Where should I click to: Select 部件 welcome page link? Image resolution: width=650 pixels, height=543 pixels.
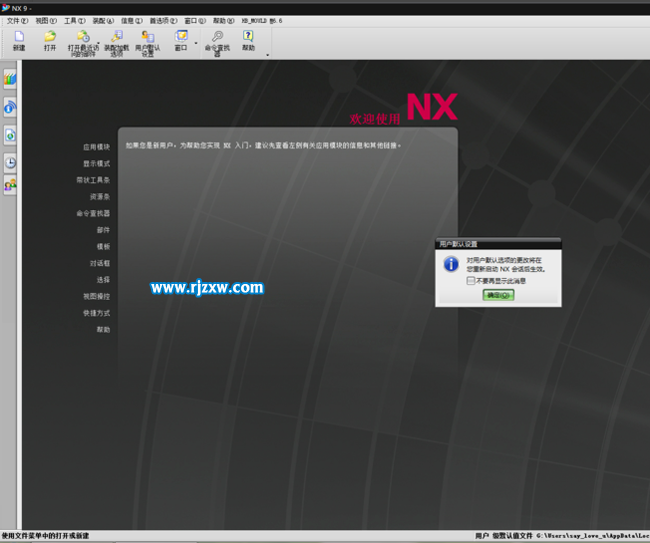pos(103,230)
